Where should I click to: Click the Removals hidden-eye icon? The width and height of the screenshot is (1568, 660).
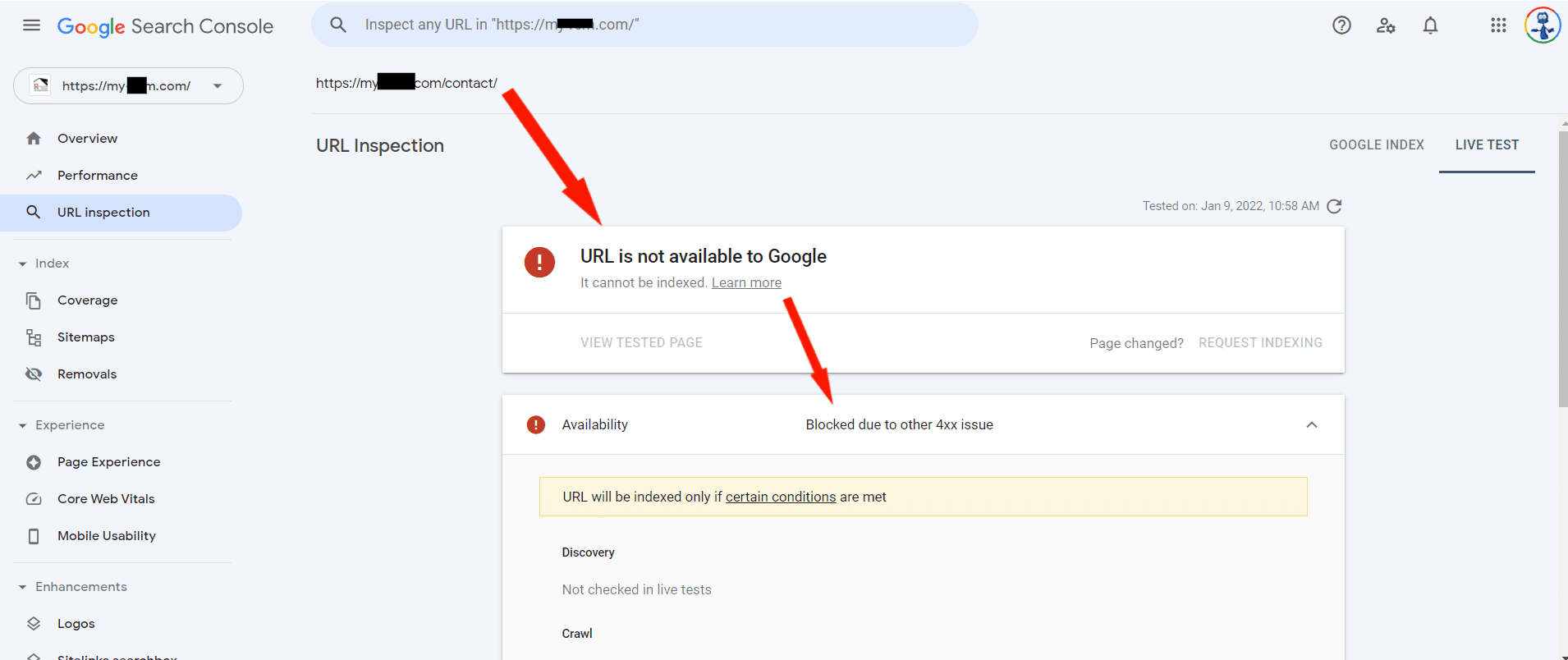click(34, 374)
